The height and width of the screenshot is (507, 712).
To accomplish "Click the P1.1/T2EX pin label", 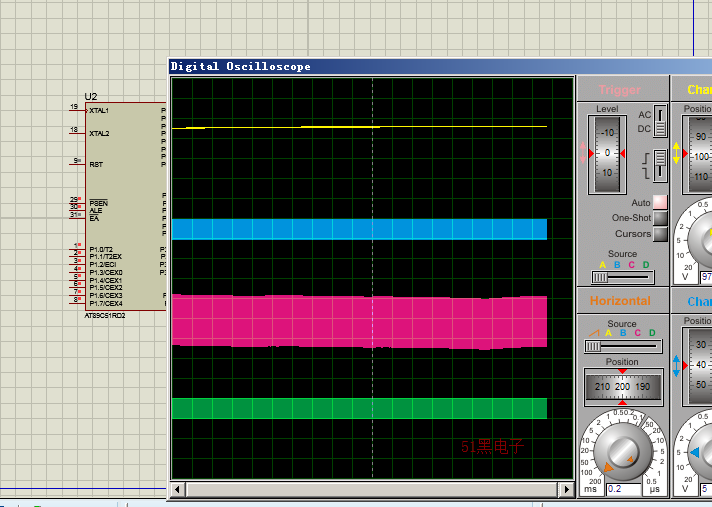I will tap(105, 257).
